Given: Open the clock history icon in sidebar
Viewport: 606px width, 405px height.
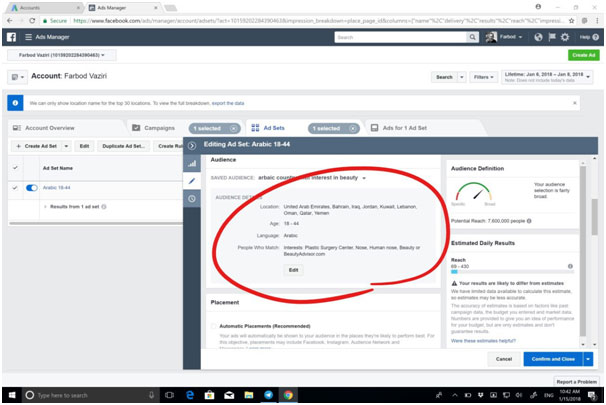Looking at the screenshot, I should click(x=192, y=198).
